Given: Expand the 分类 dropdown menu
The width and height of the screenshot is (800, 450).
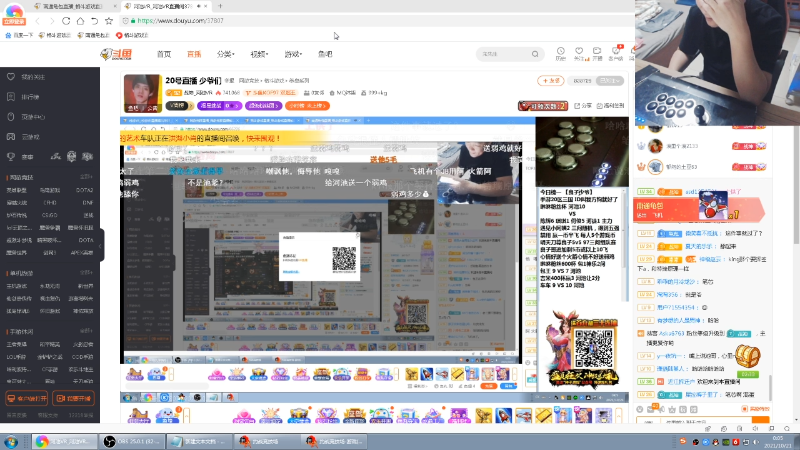Looking at the screenshot, I should click(x=225, y=54).
